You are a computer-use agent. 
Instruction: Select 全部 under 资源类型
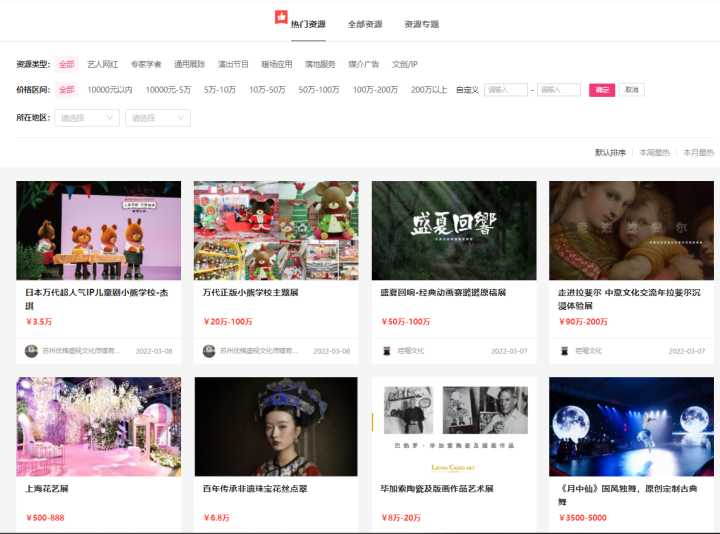click(67, 64)
